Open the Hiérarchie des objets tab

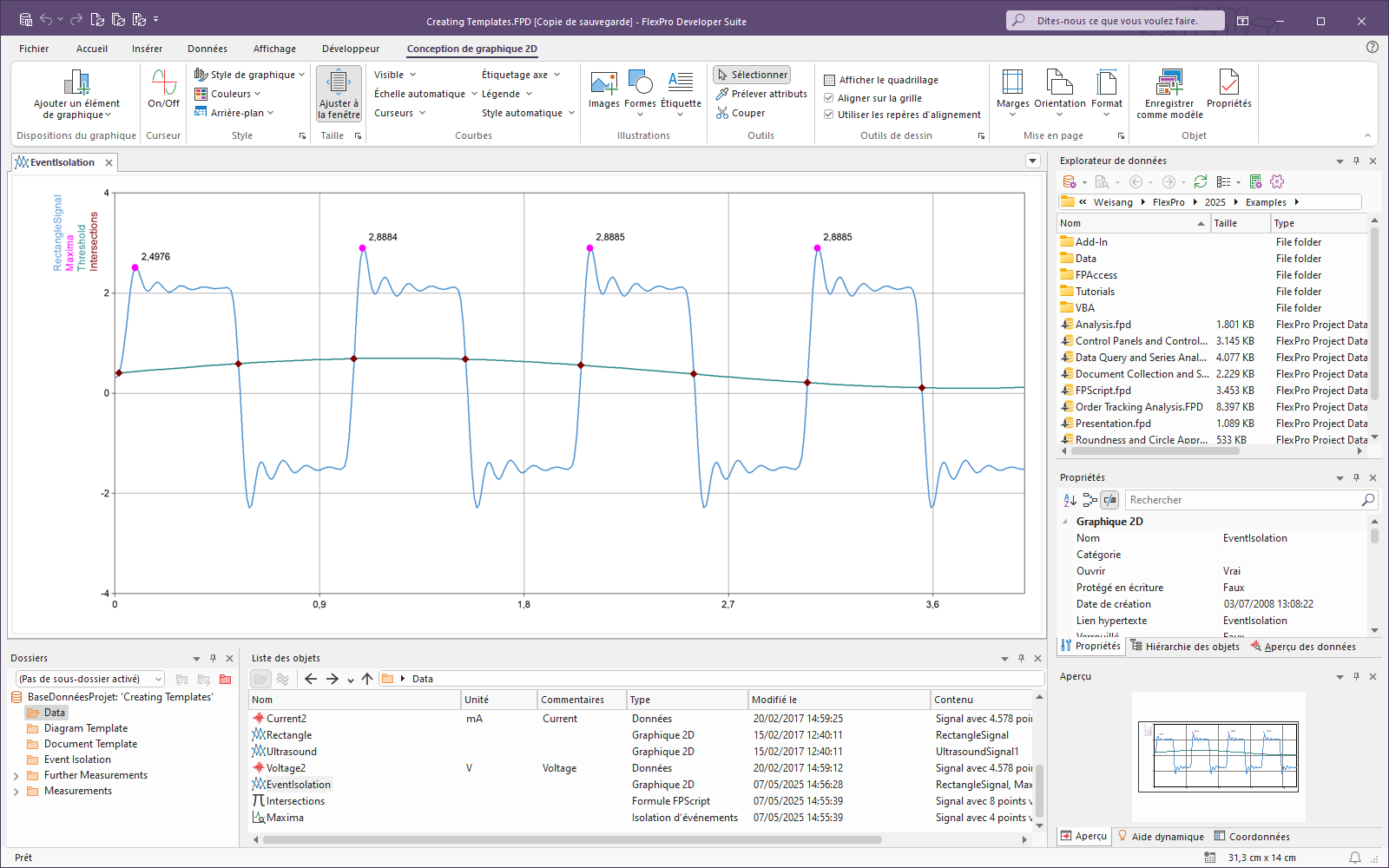click(x=1185, y=647)
